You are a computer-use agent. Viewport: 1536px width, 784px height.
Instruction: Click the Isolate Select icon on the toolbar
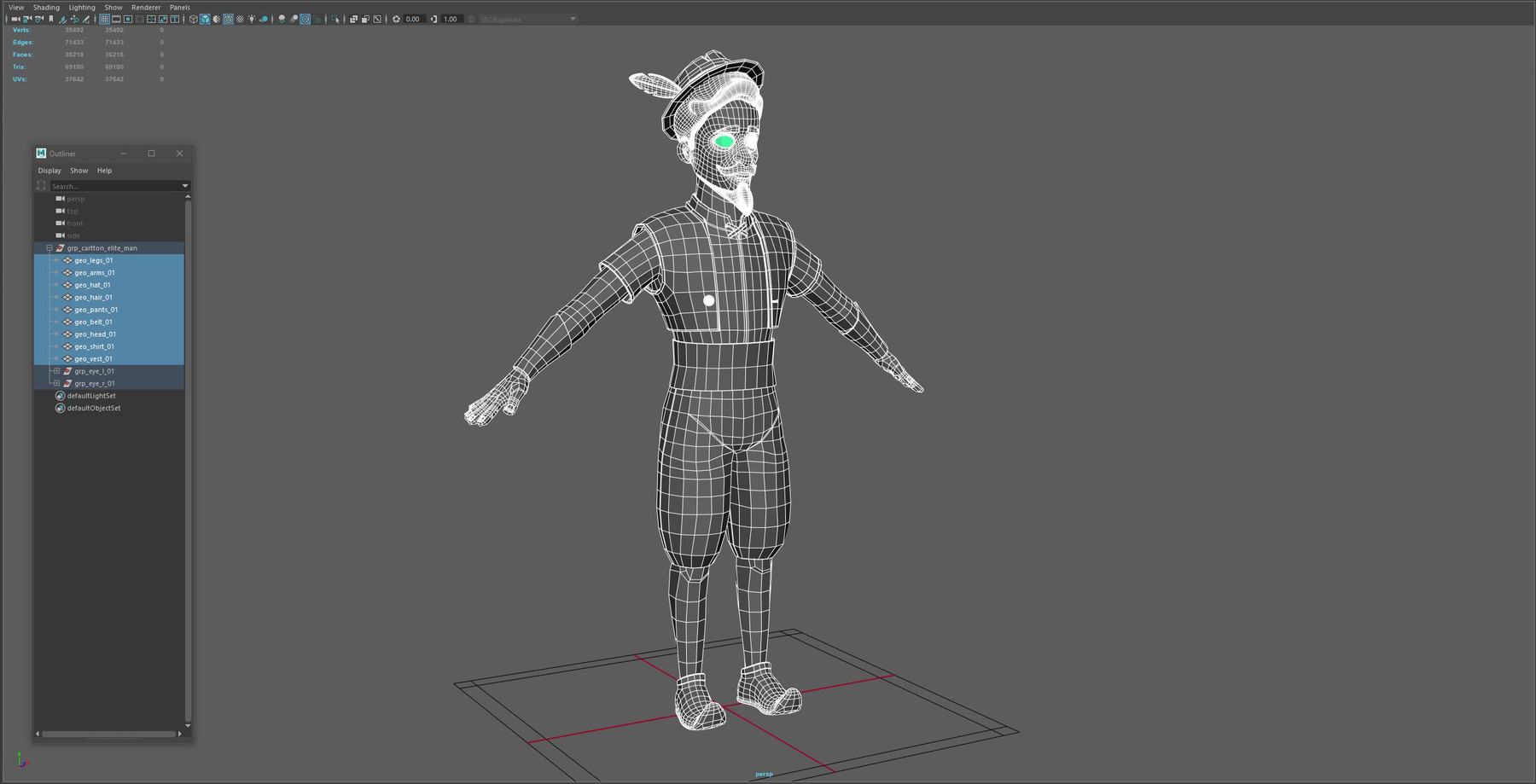[334, 19]
